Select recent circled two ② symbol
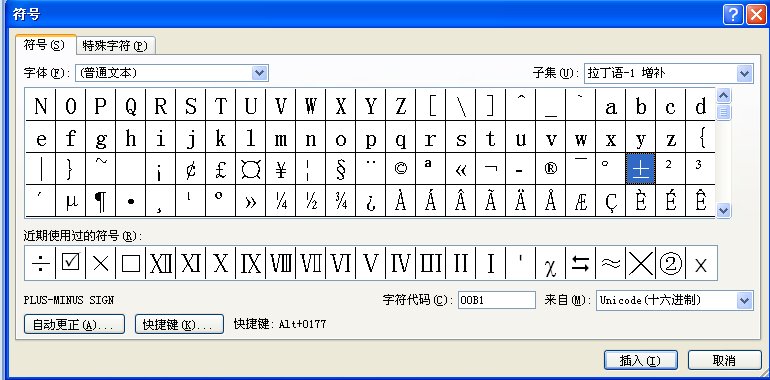The image size is (770, 380). [670, 263]
